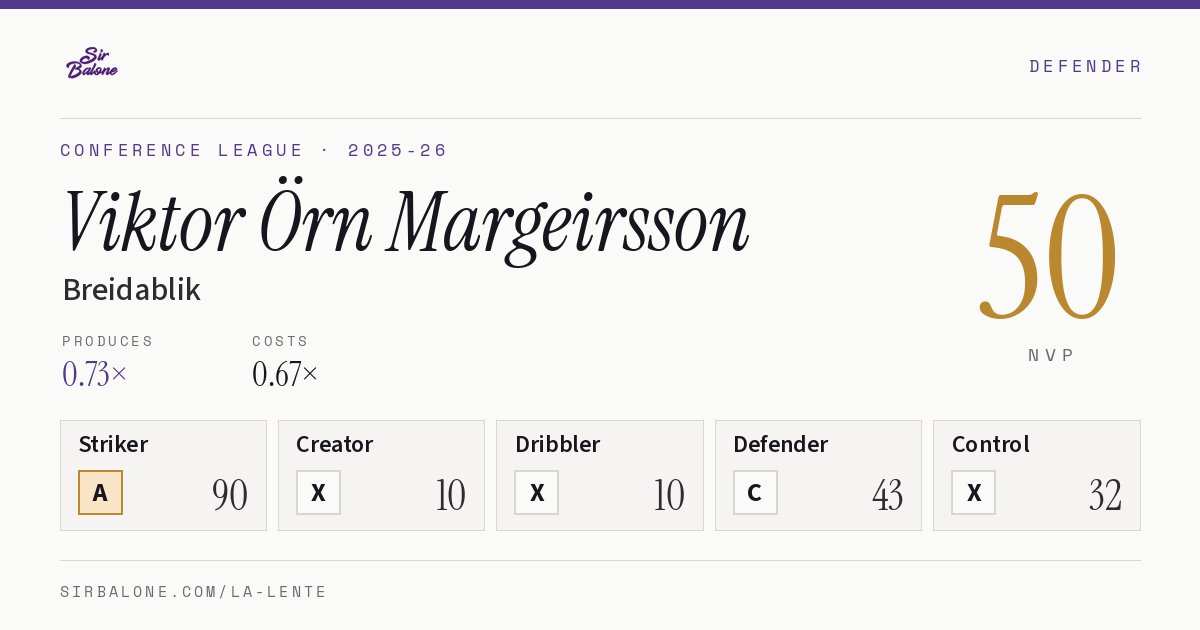Click the Creator score 10
1200x630 pixels.
coord(451,495)
